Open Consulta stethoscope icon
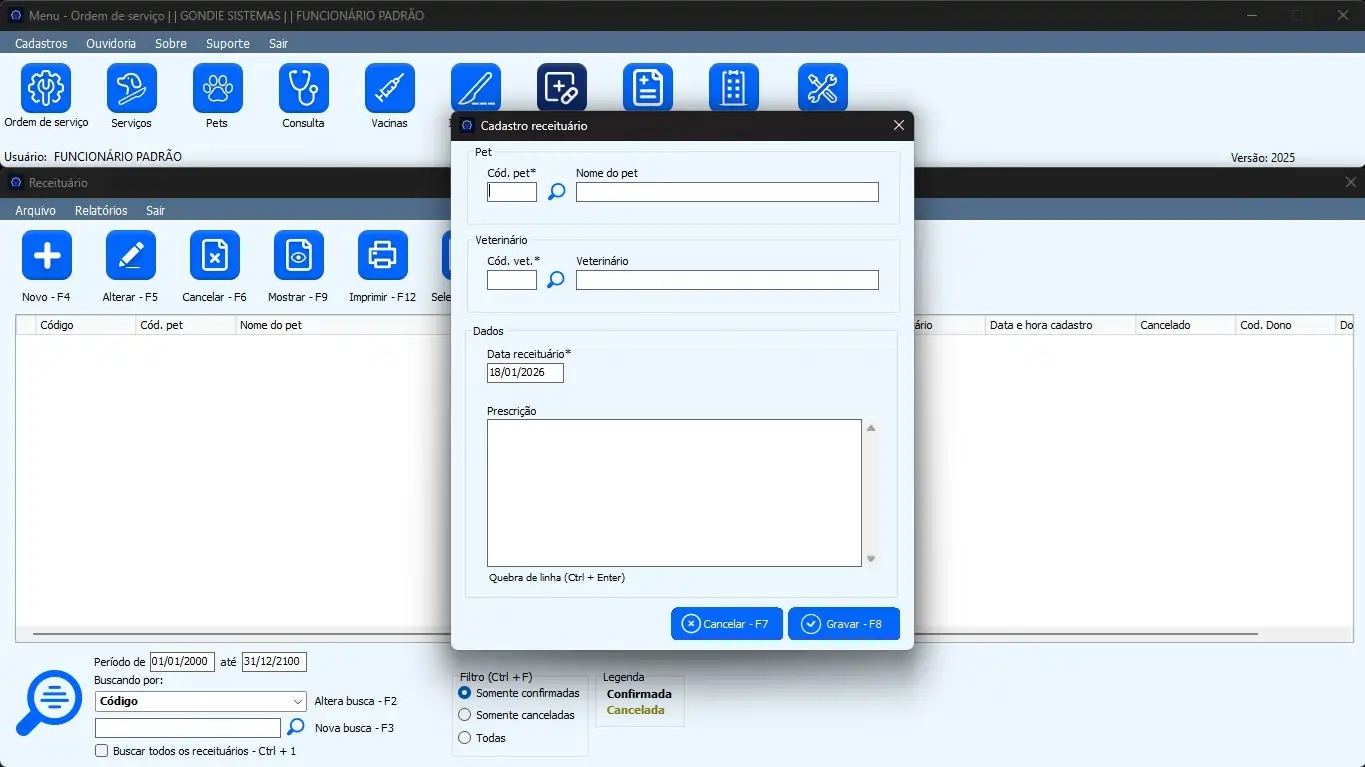Viewport: 1365px width, 767px height. tap(303, 89)
